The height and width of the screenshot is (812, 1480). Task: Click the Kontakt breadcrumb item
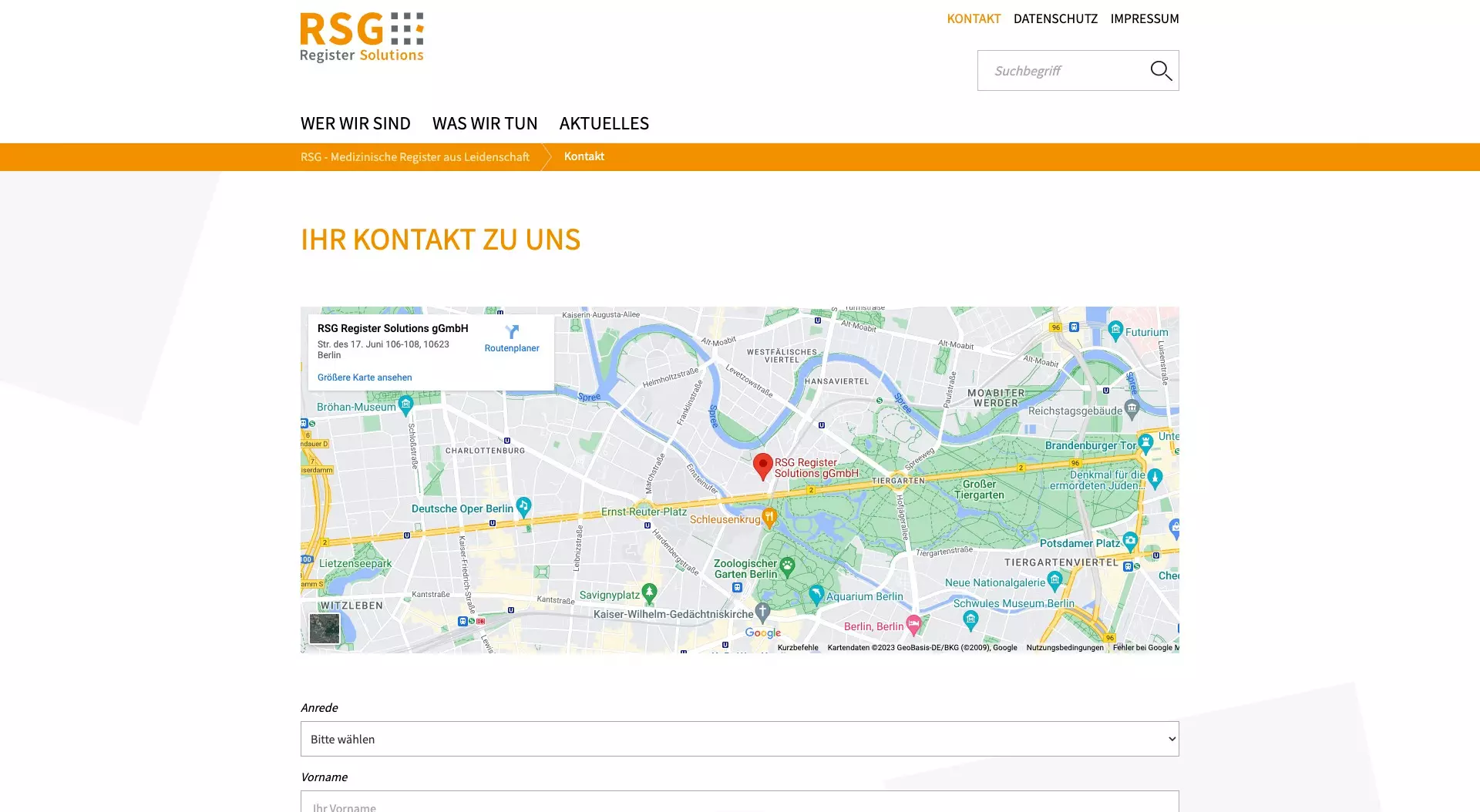584,156
